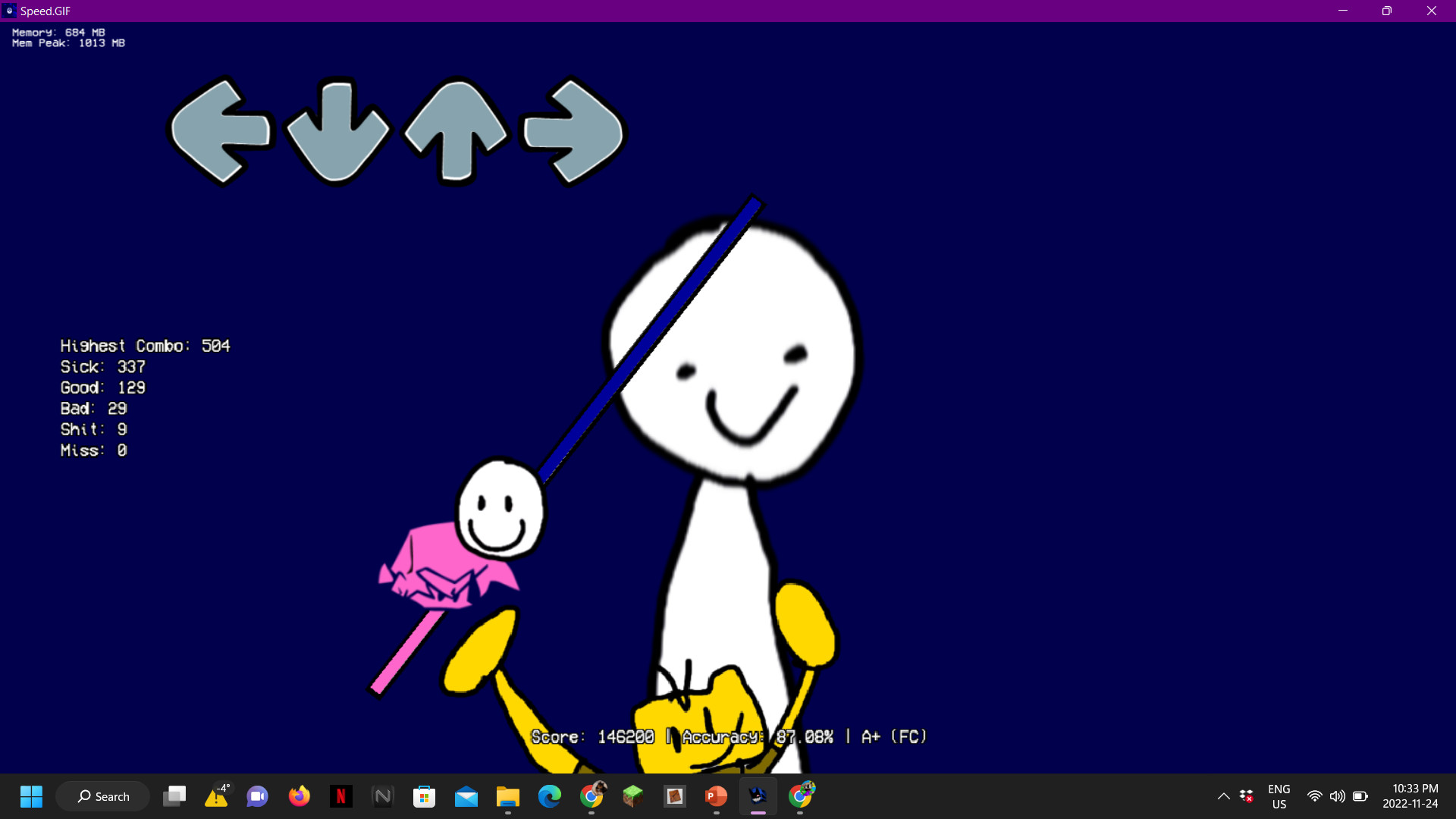Image resolution: width=1456 pixels, height=819 pixels.
Task: Open the battery status icon
Action: coord(1360,796)
